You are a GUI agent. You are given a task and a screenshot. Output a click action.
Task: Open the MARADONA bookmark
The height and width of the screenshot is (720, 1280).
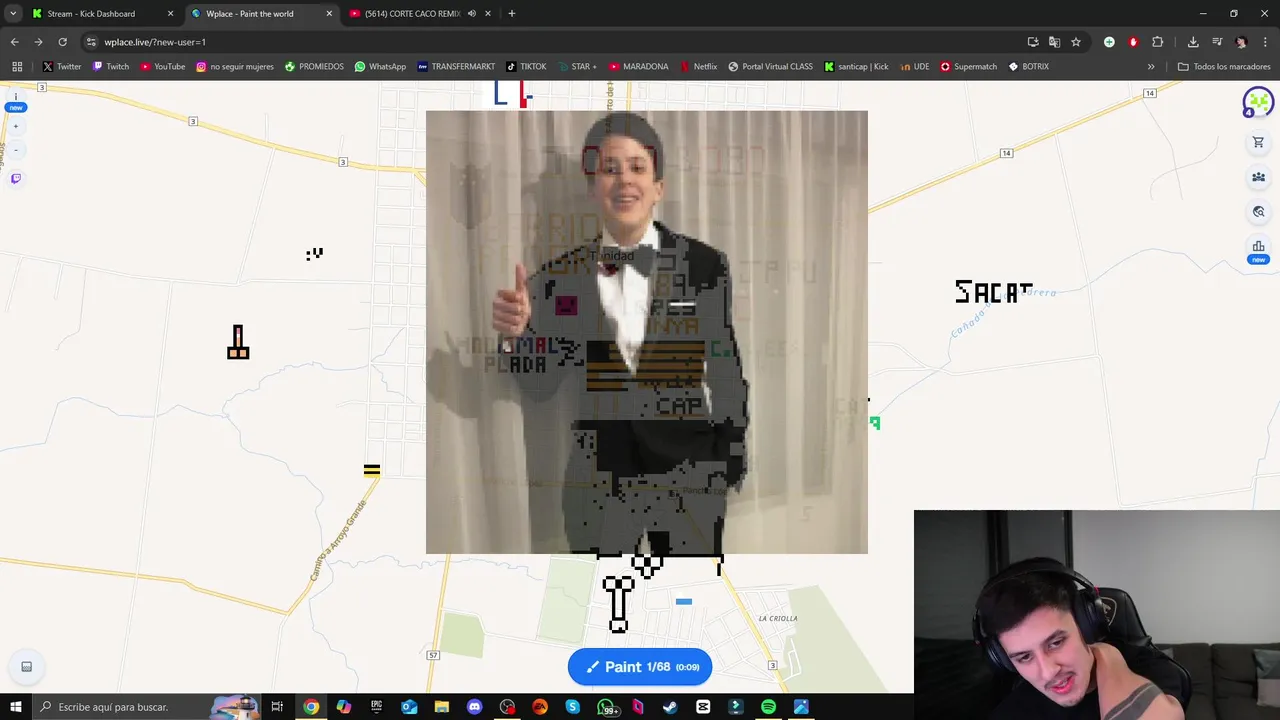click(638, 67)
